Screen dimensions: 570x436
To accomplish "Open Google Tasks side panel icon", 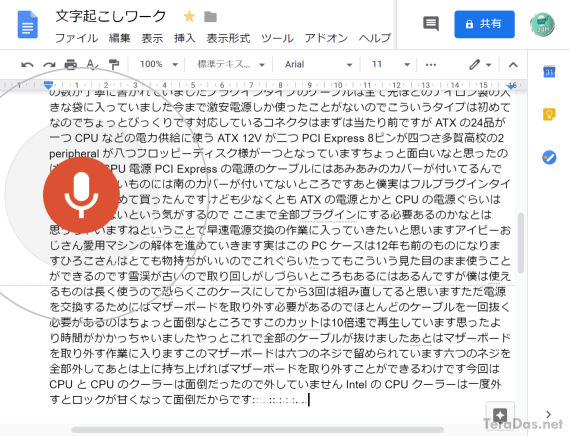I will (549, 157).
